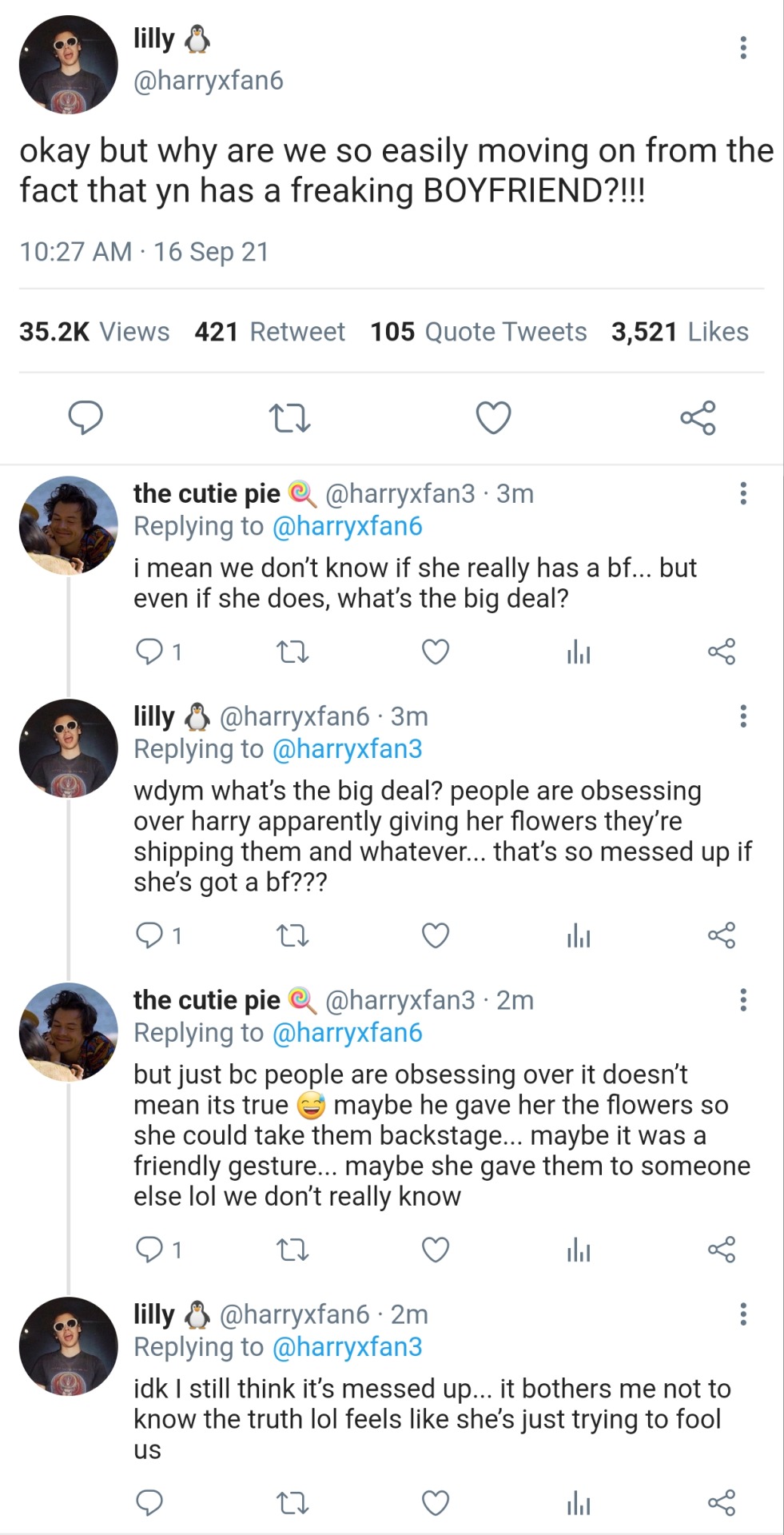Image resolution: width=784 pixels, height=1535 pixels.
Task: View analytics for lilly's last reply
Action: tap(578, 1503)
